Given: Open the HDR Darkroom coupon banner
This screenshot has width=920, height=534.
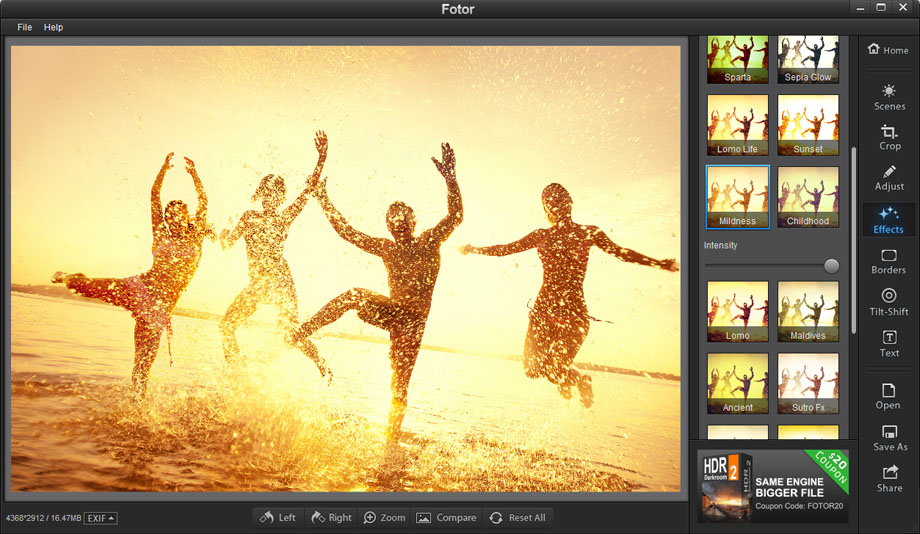Looking at the screenshot, I should click(773, 486).
